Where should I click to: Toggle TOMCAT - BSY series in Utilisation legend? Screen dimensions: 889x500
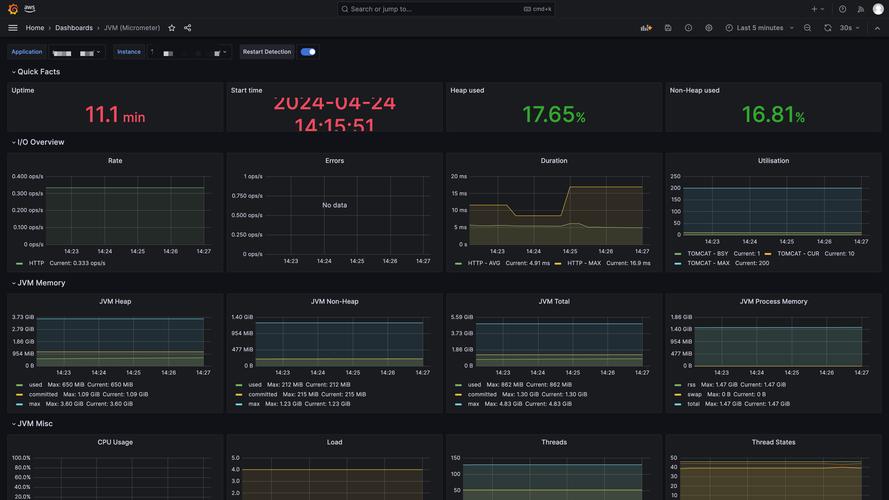point(708,254)
